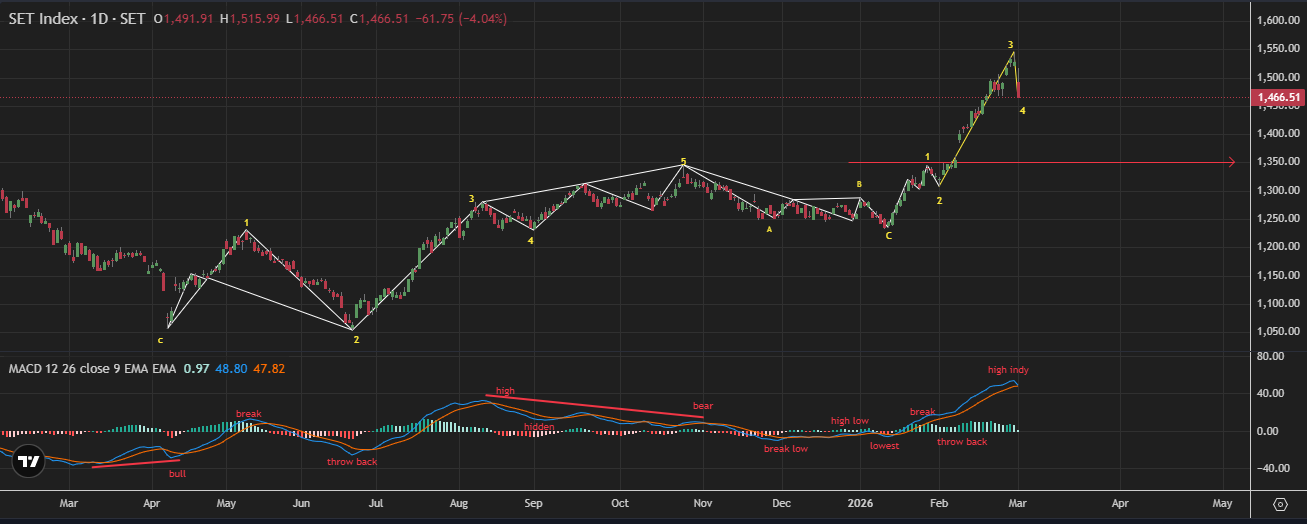The image size is (1307, 524).
Task: Click the 1,500.00 price scale label
Action: click(x=1280, y=77)
